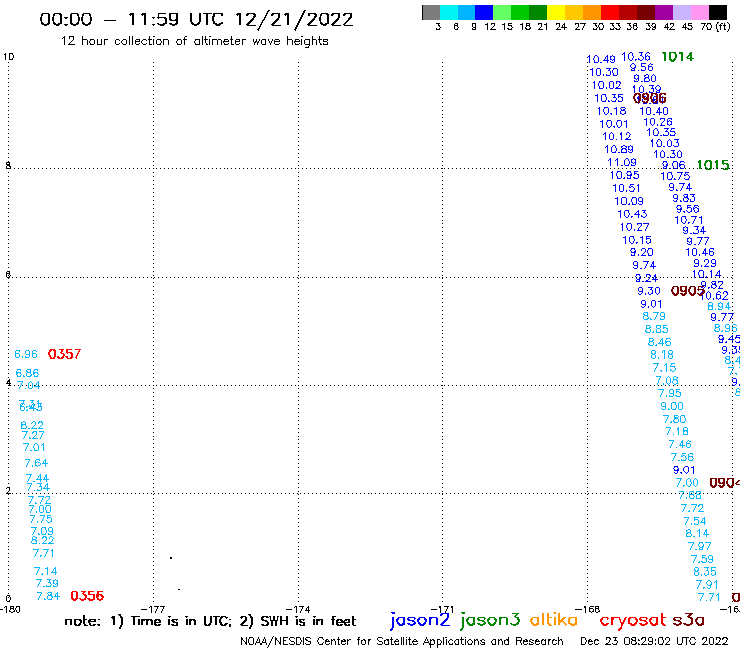The width and height of the screenshot is (740, 650).
Task: Click the purple swatch in the legend
Action: tap(663, 12)
